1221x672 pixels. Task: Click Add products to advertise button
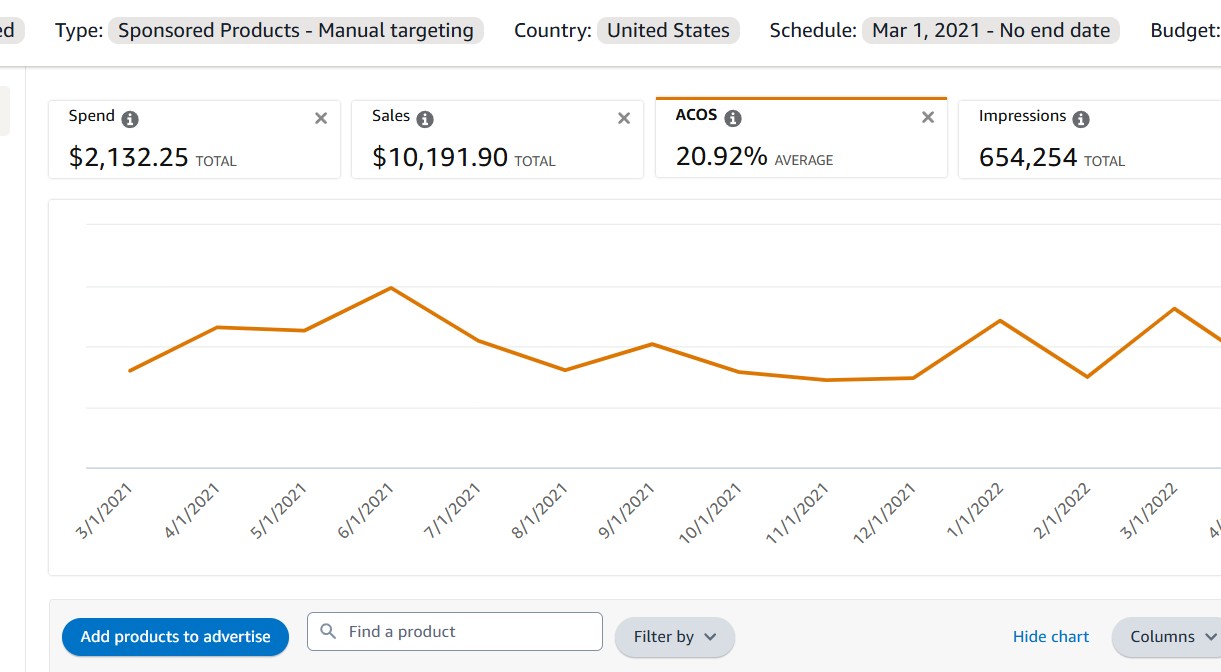[175, 637]
